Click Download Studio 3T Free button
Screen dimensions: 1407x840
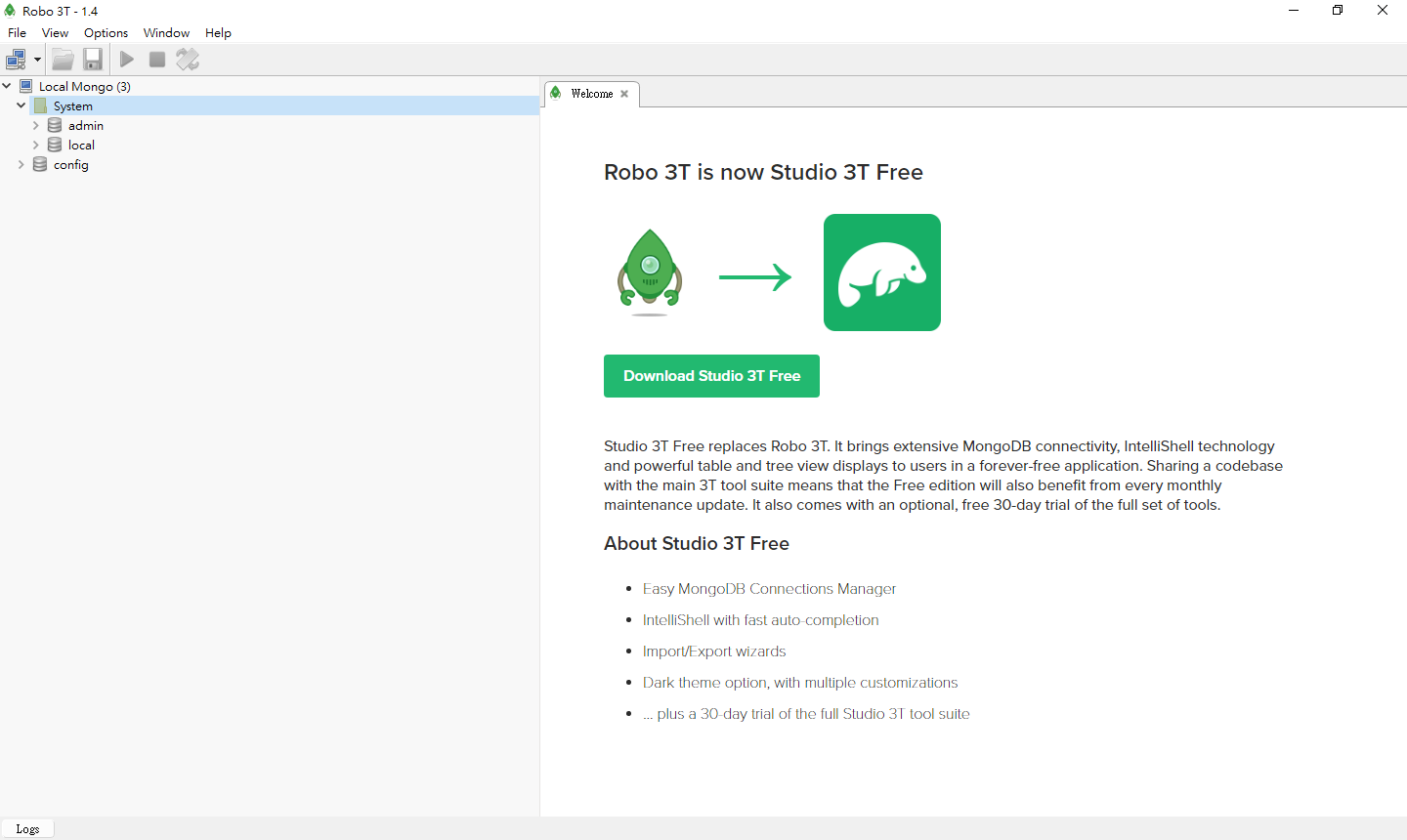point(711,376)
